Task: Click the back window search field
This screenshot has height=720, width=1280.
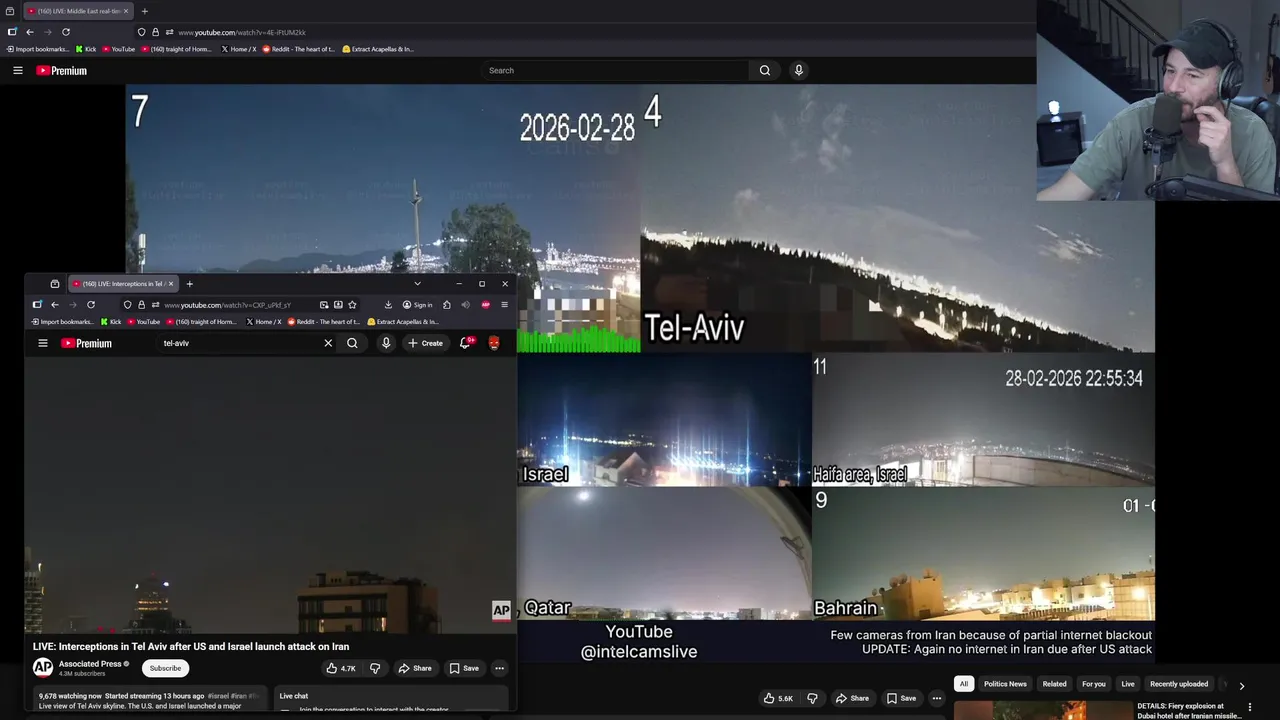Action: 615,70
